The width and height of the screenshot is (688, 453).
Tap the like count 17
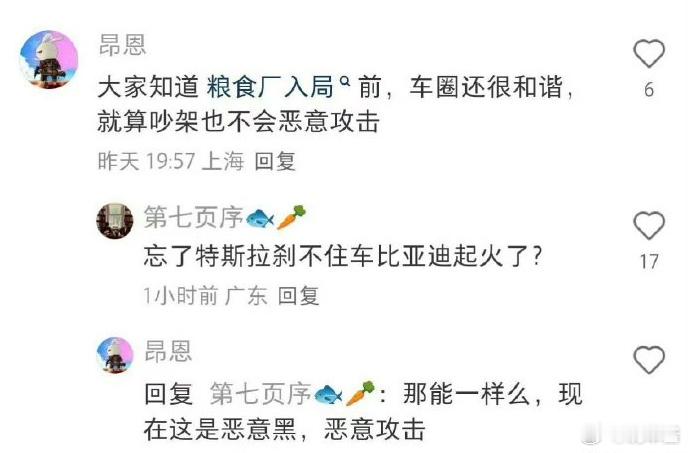tap(649, 262)
